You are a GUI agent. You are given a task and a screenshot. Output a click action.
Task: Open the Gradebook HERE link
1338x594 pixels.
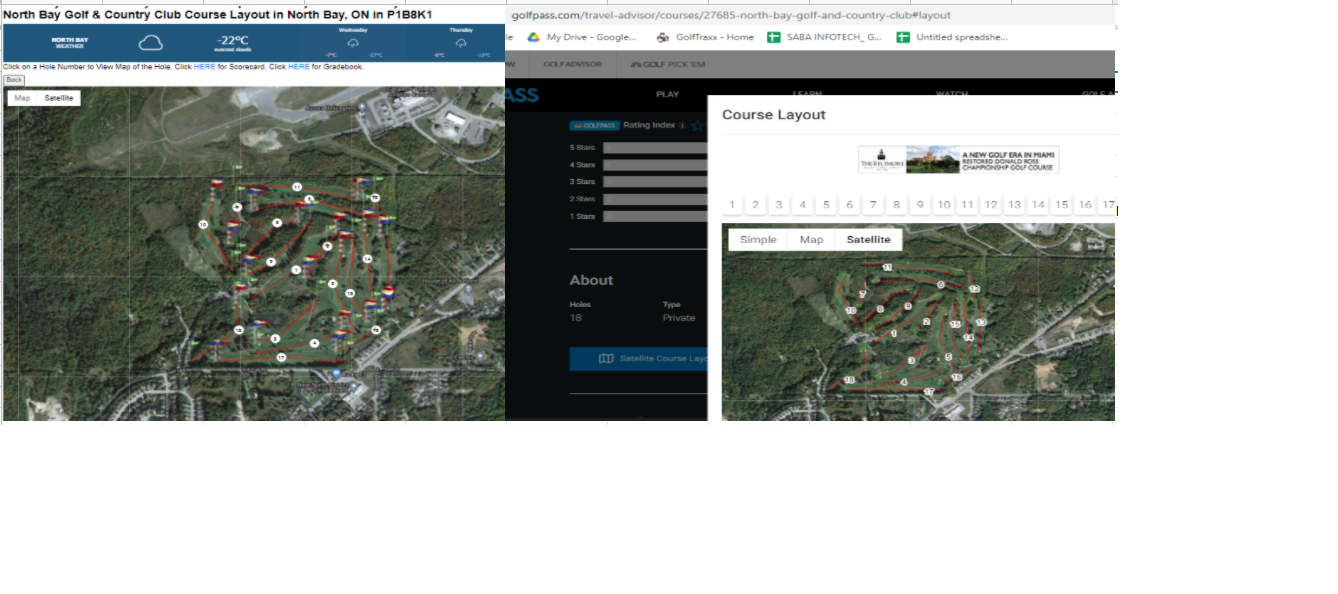coord(299,67)
